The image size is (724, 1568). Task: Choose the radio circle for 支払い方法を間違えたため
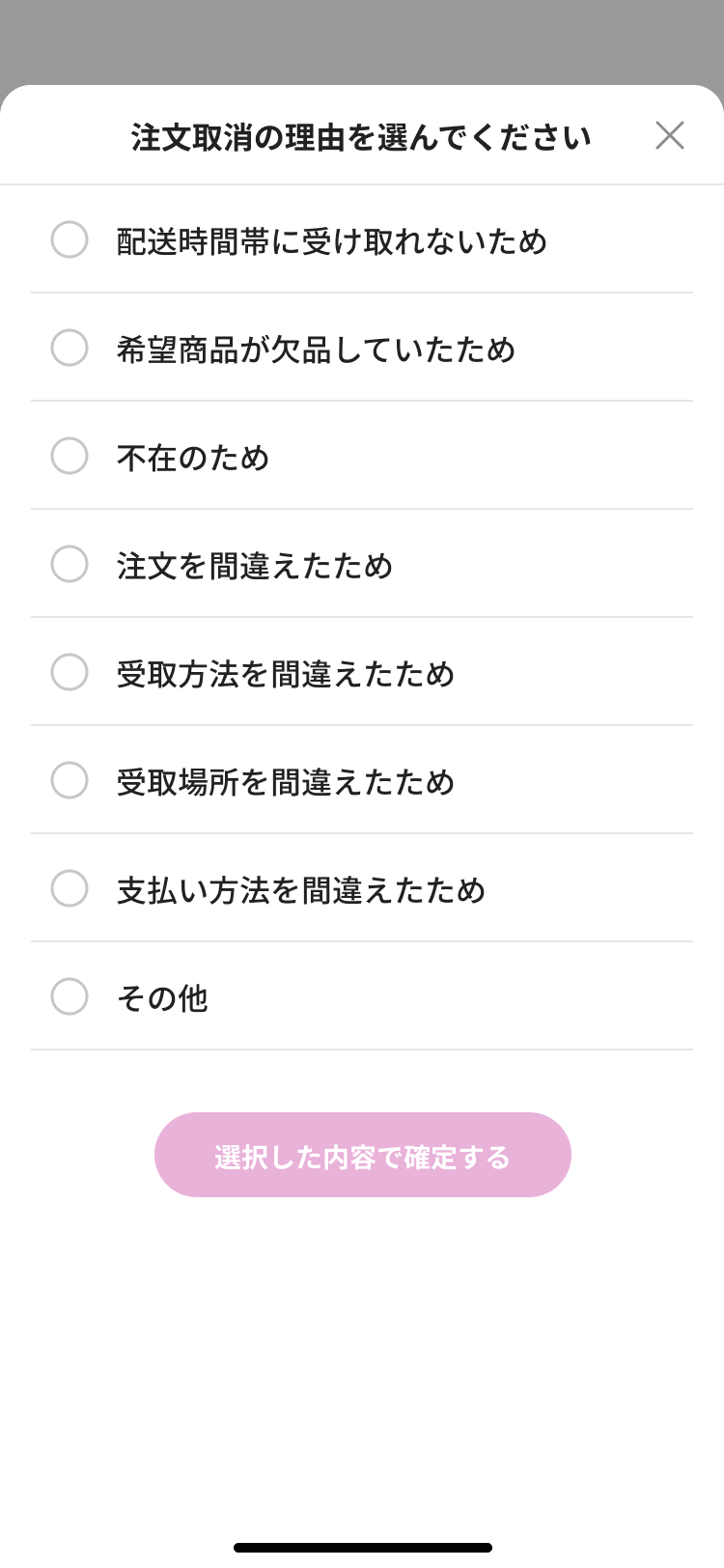70,888
